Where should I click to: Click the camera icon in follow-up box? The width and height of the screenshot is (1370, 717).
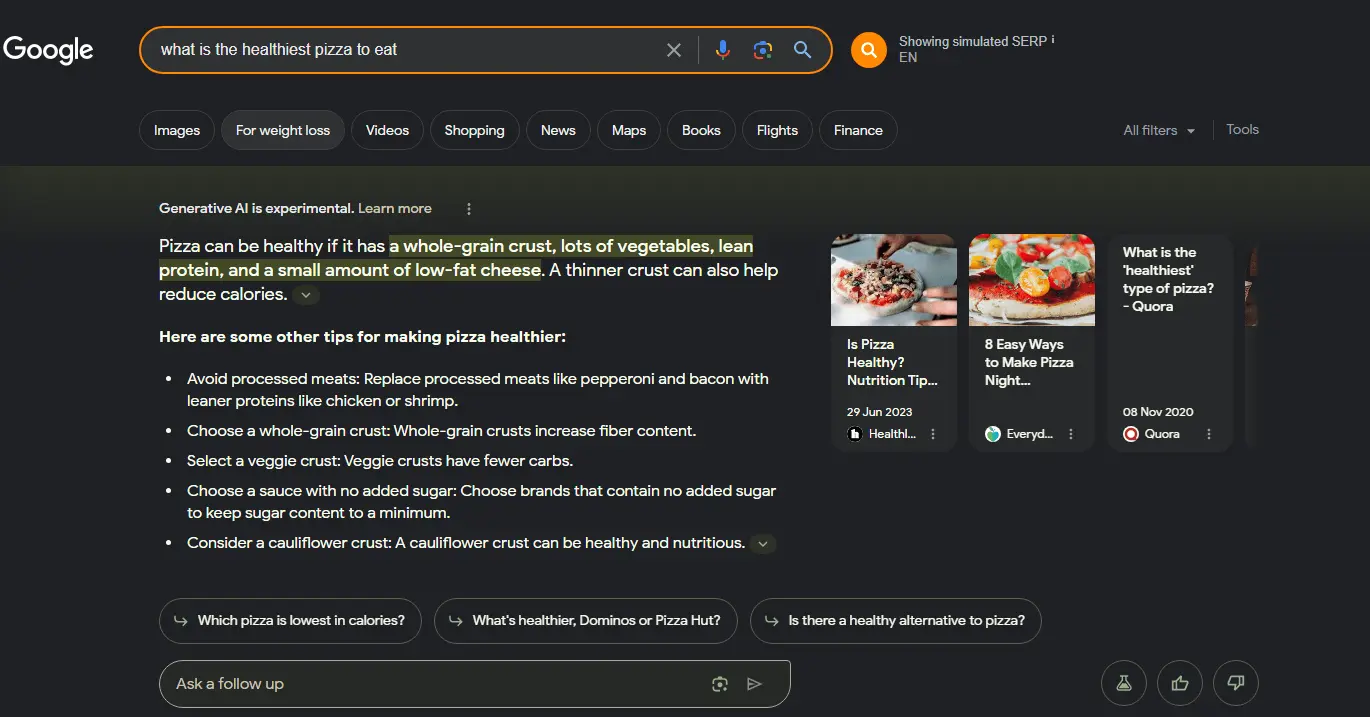click(x=719, y=684)
